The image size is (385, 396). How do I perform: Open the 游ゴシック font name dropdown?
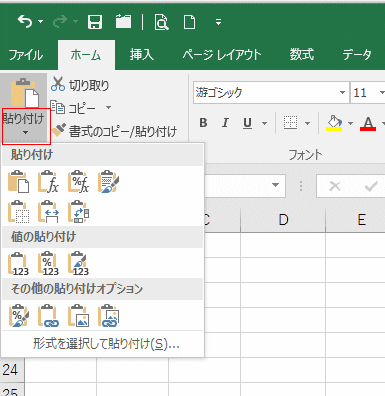342,92
